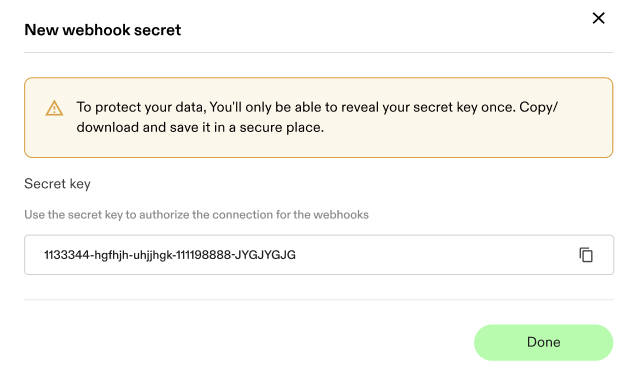Click the hgfhjh segment of the key
The width and height of the screenshot is (628, 372).
111,255
